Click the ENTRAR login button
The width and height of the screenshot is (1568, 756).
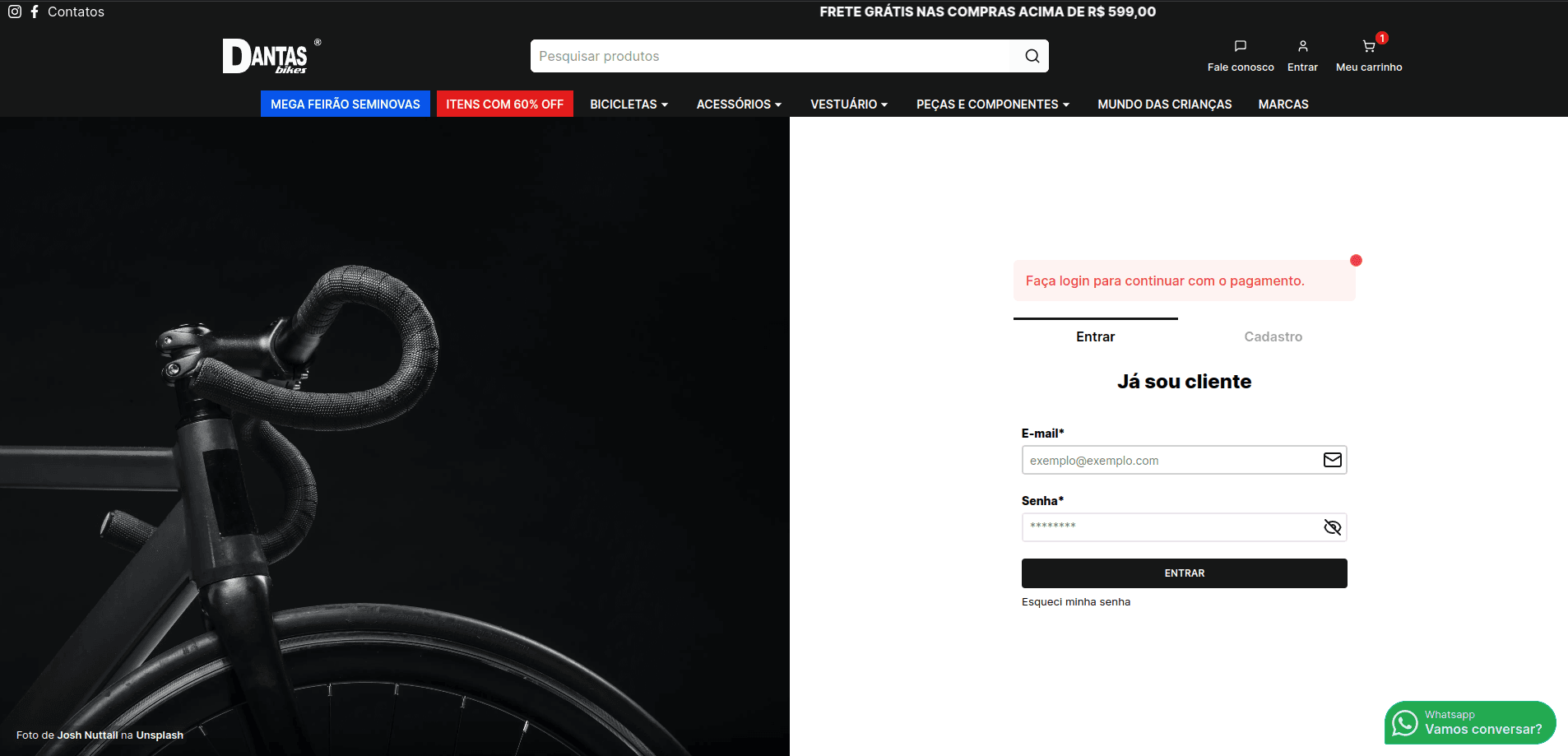click(x=1184, y=573)
